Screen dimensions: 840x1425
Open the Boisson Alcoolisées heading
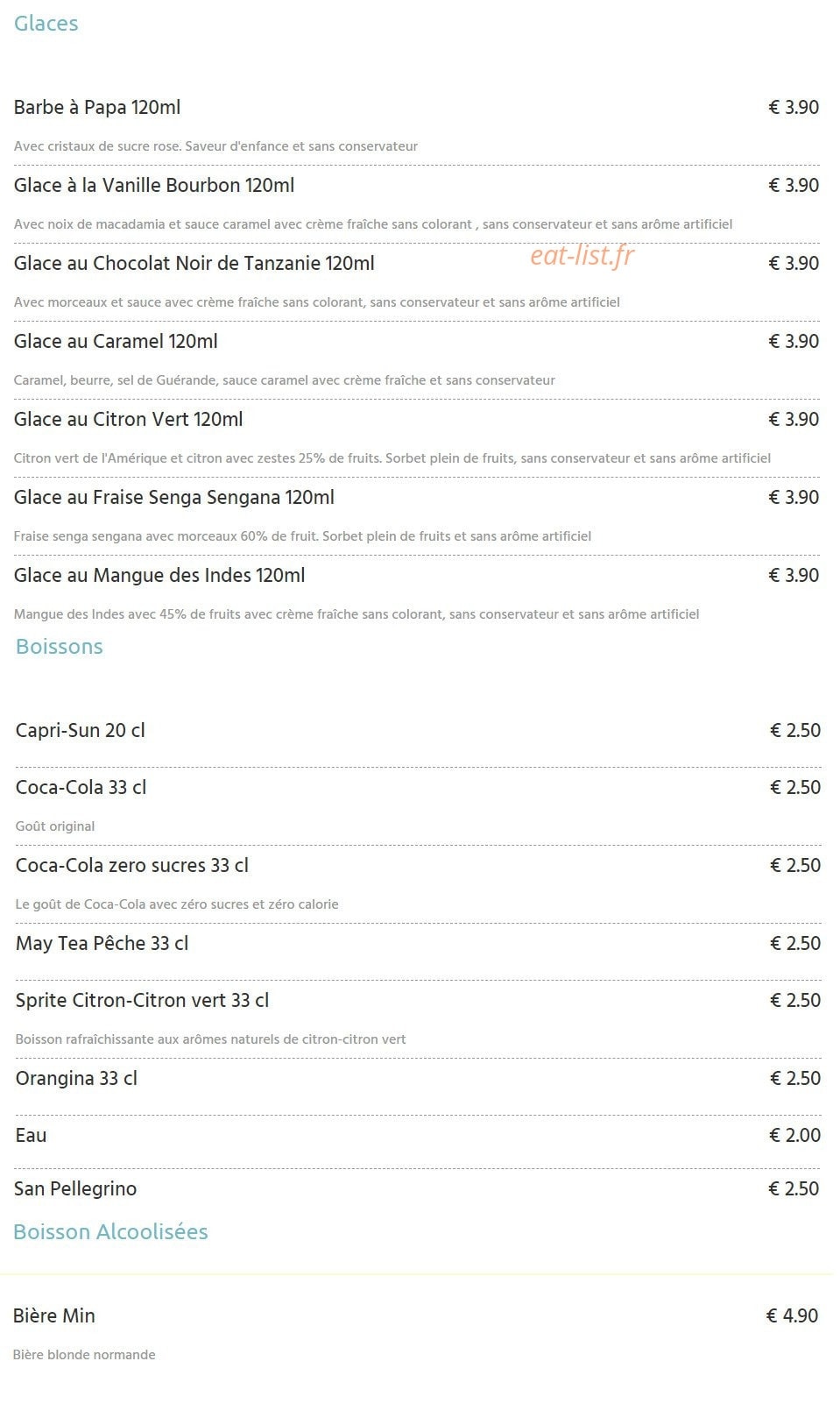click(x=110, y=1232)
